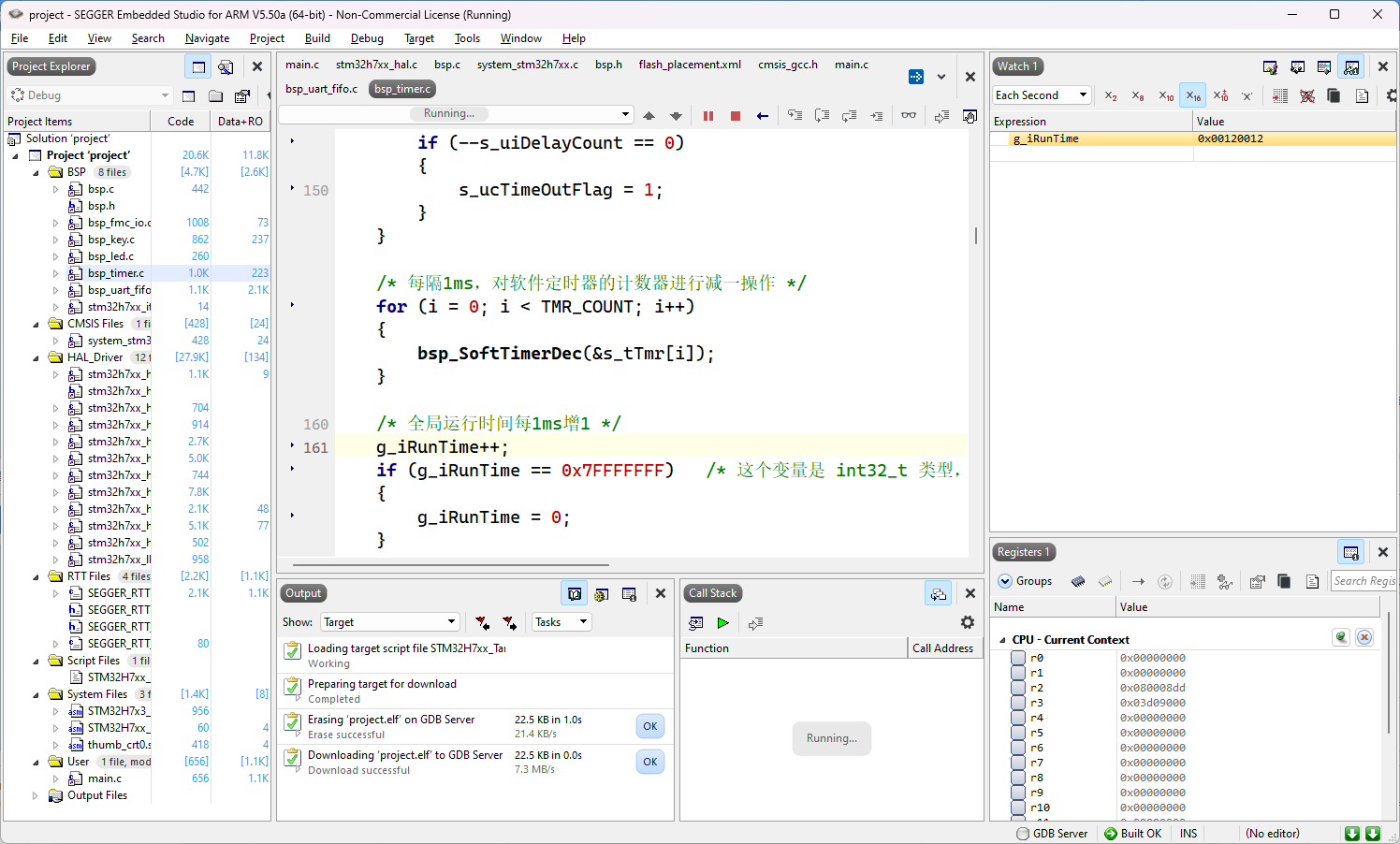This screenshot has height=844, width=1400.
Task: Collapse the BSP folder in project tree
Action: (36, 172)
